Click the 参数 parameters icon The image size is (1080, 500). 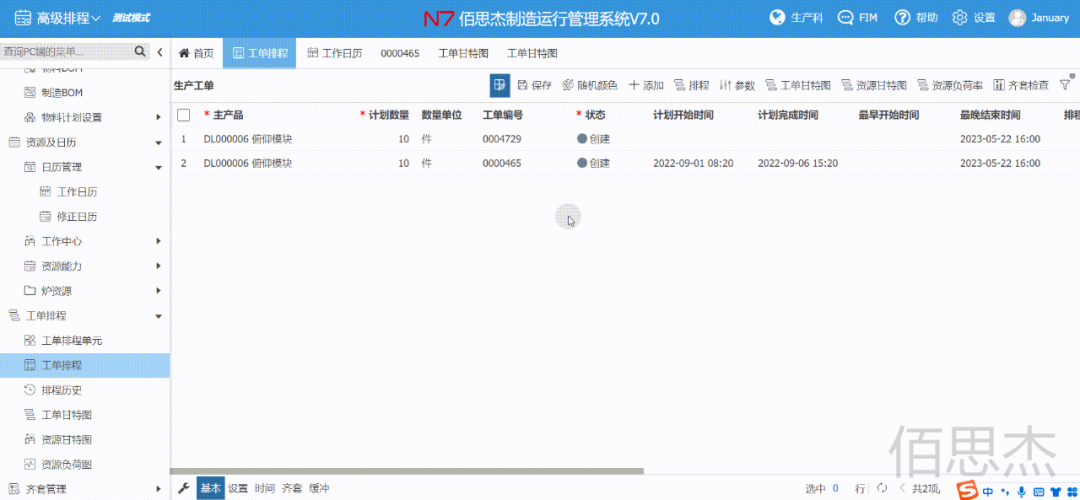point(738,86)
